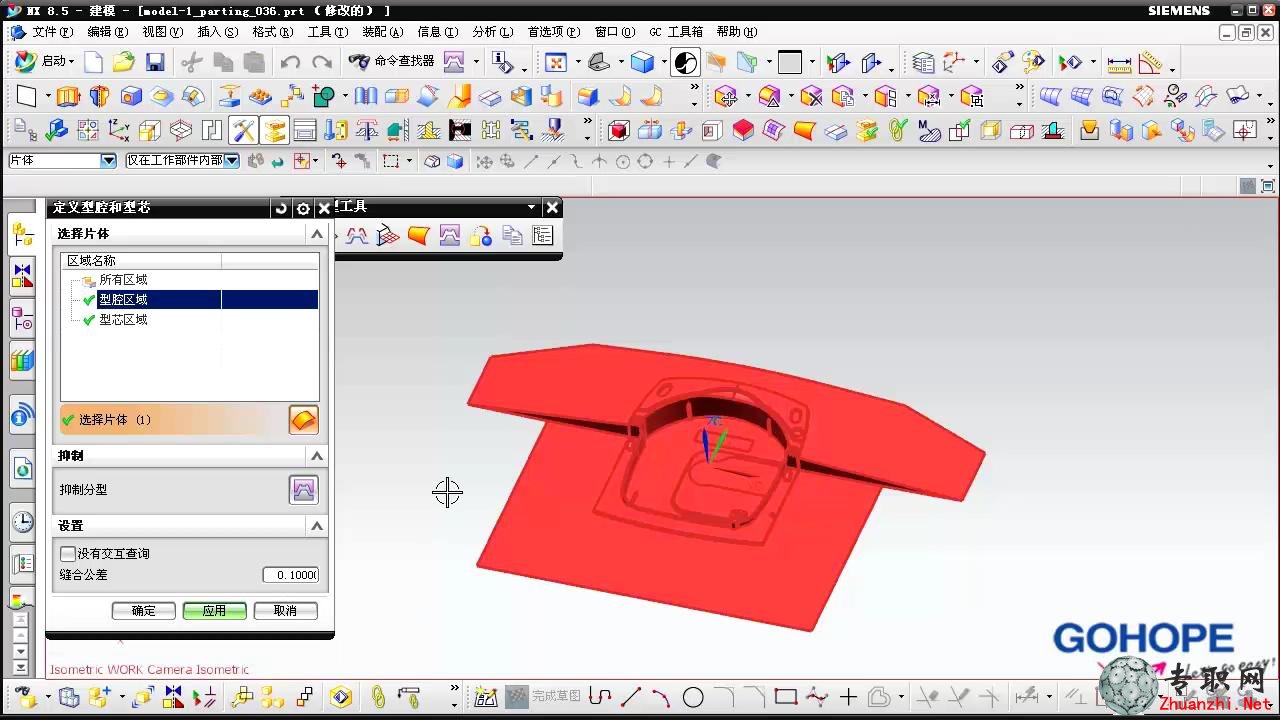Click the parting navigator list icon
1280x720 pixels.
coord(542,236)
